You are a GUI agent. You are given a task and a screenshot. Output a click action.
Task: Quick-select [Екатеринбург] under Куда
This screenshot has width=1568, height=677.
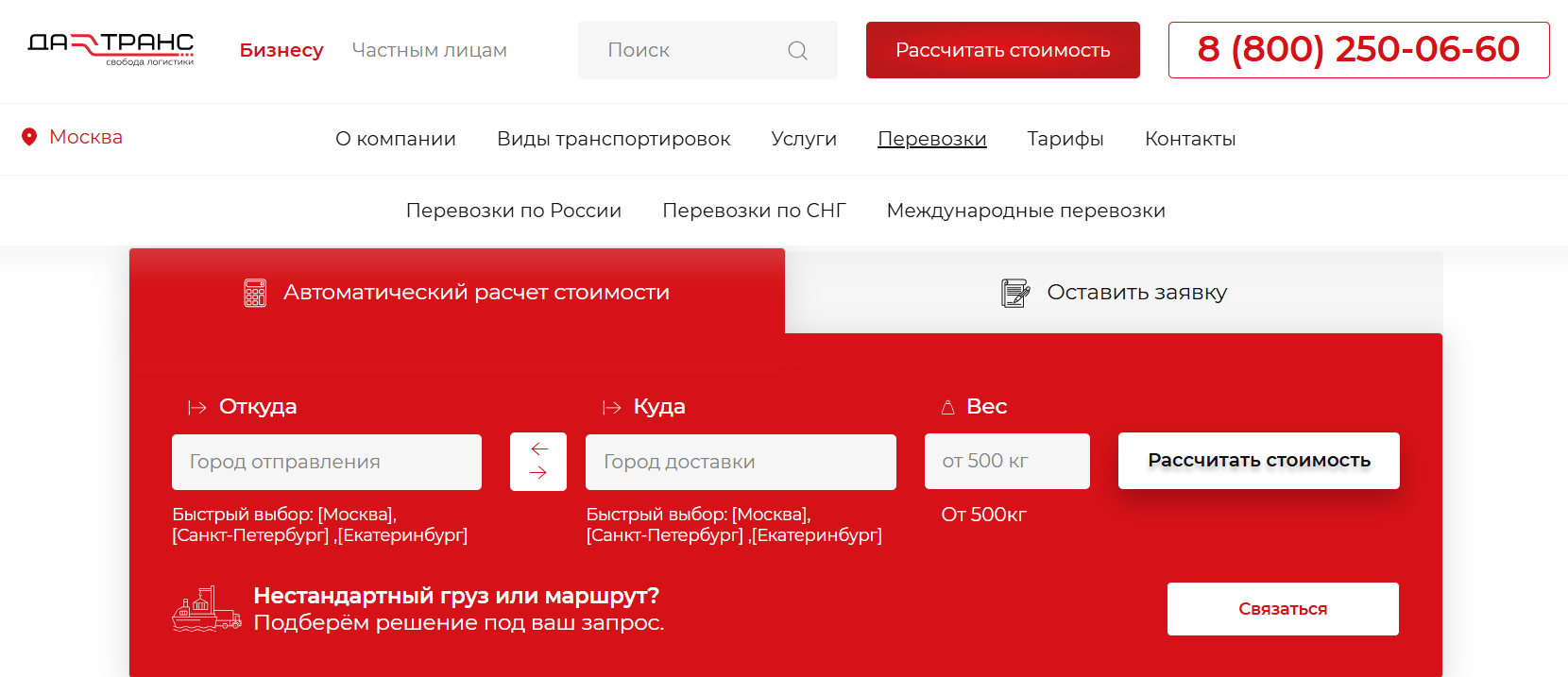[x=817, y=535]
